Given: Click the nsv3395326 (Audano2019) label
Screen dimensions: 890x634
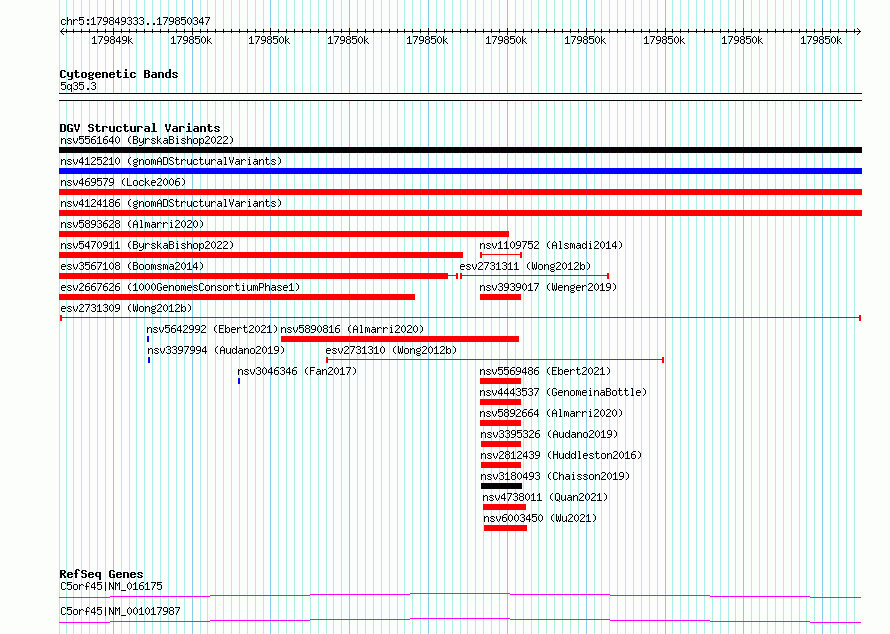Looking at the screenshot, I should click(549, 434).
